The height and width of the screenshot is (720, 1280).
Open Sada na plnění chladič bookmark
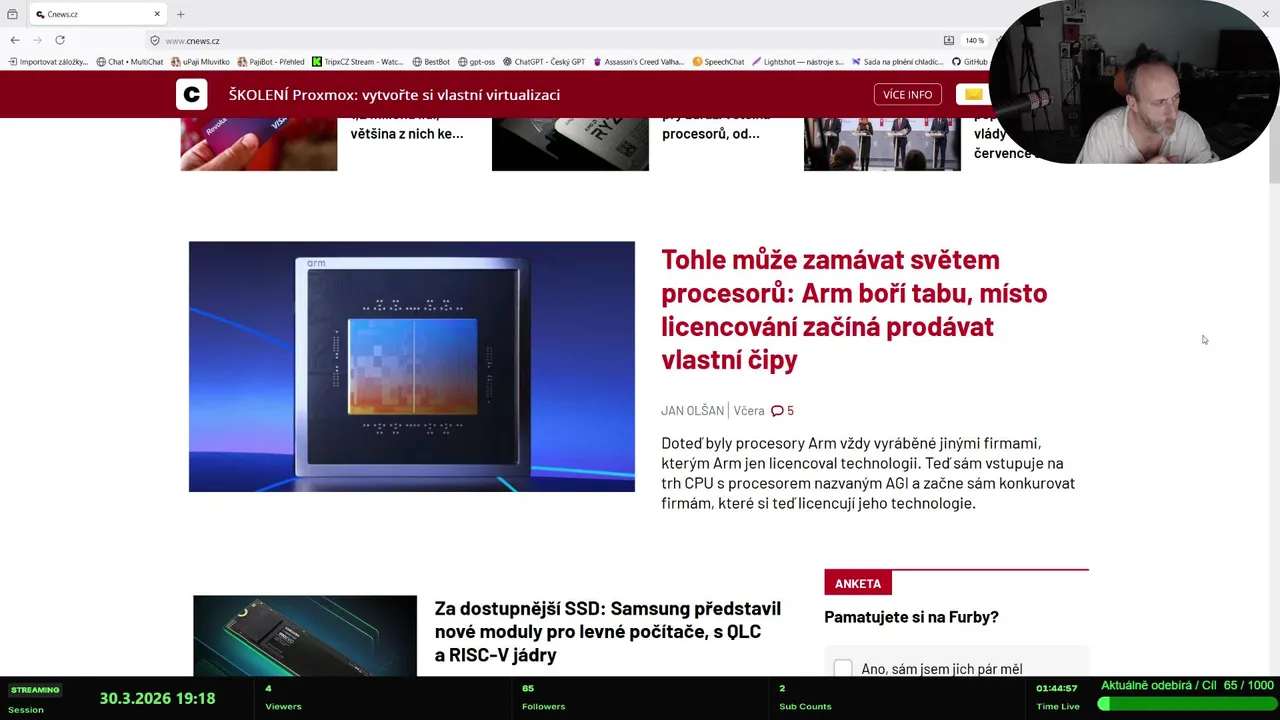click(x=897, y=62)
